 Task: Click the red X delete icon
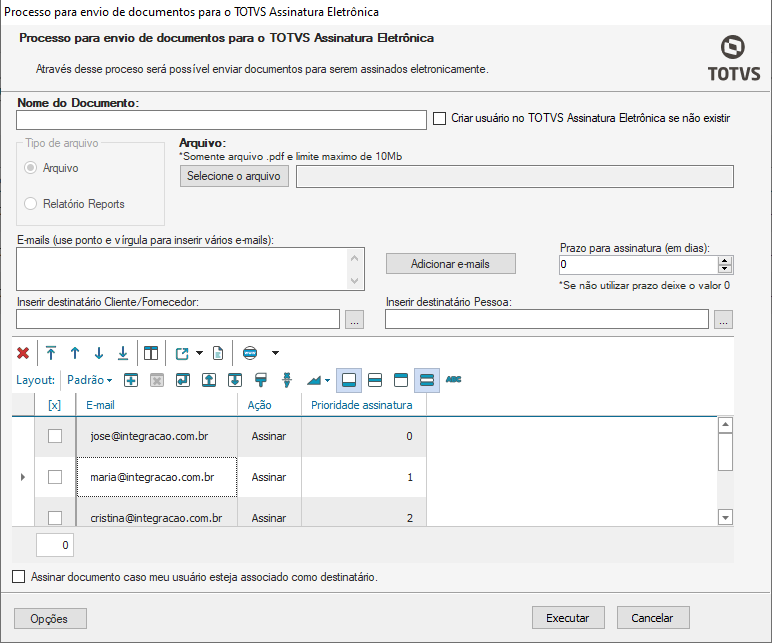tap(23, 353)
